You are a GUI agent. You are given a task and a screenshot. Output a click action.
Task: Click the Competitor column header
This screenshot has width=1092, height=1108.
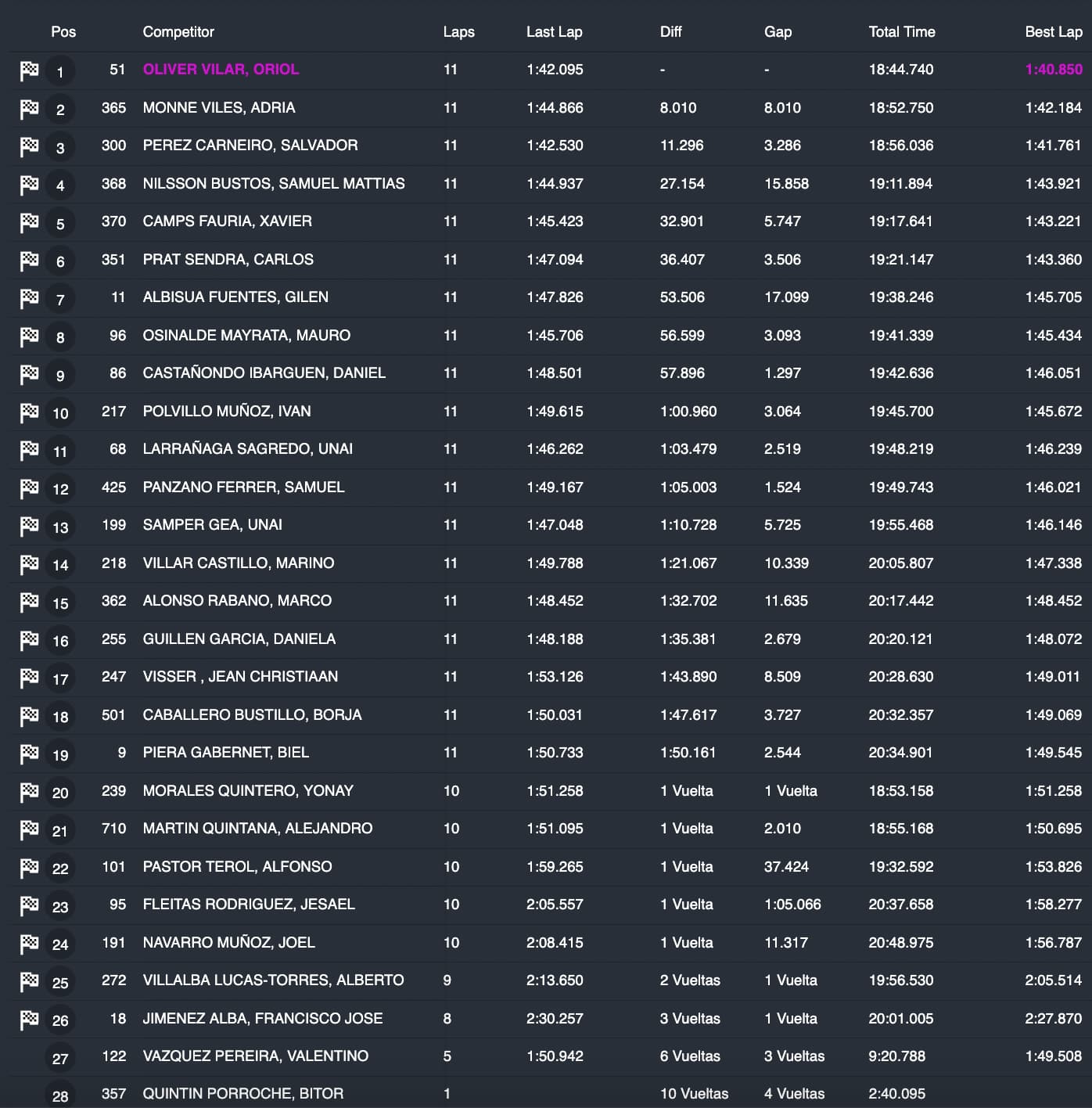point(178,32)
